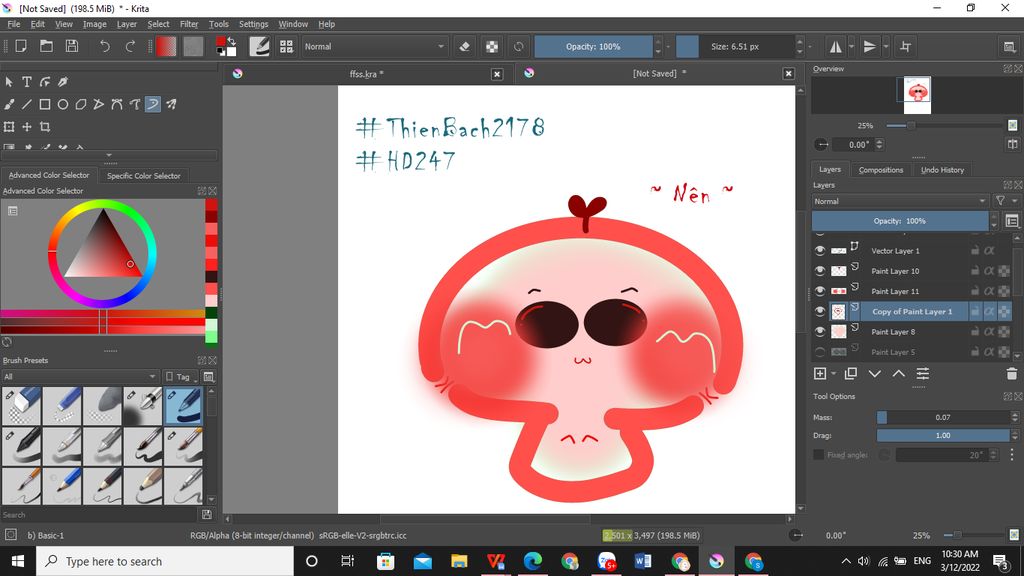This screenshot has width=1024, height=576.
Task: Toggle horizontal mirror tool
Action: pyautogui.click(x=835, y=46)
